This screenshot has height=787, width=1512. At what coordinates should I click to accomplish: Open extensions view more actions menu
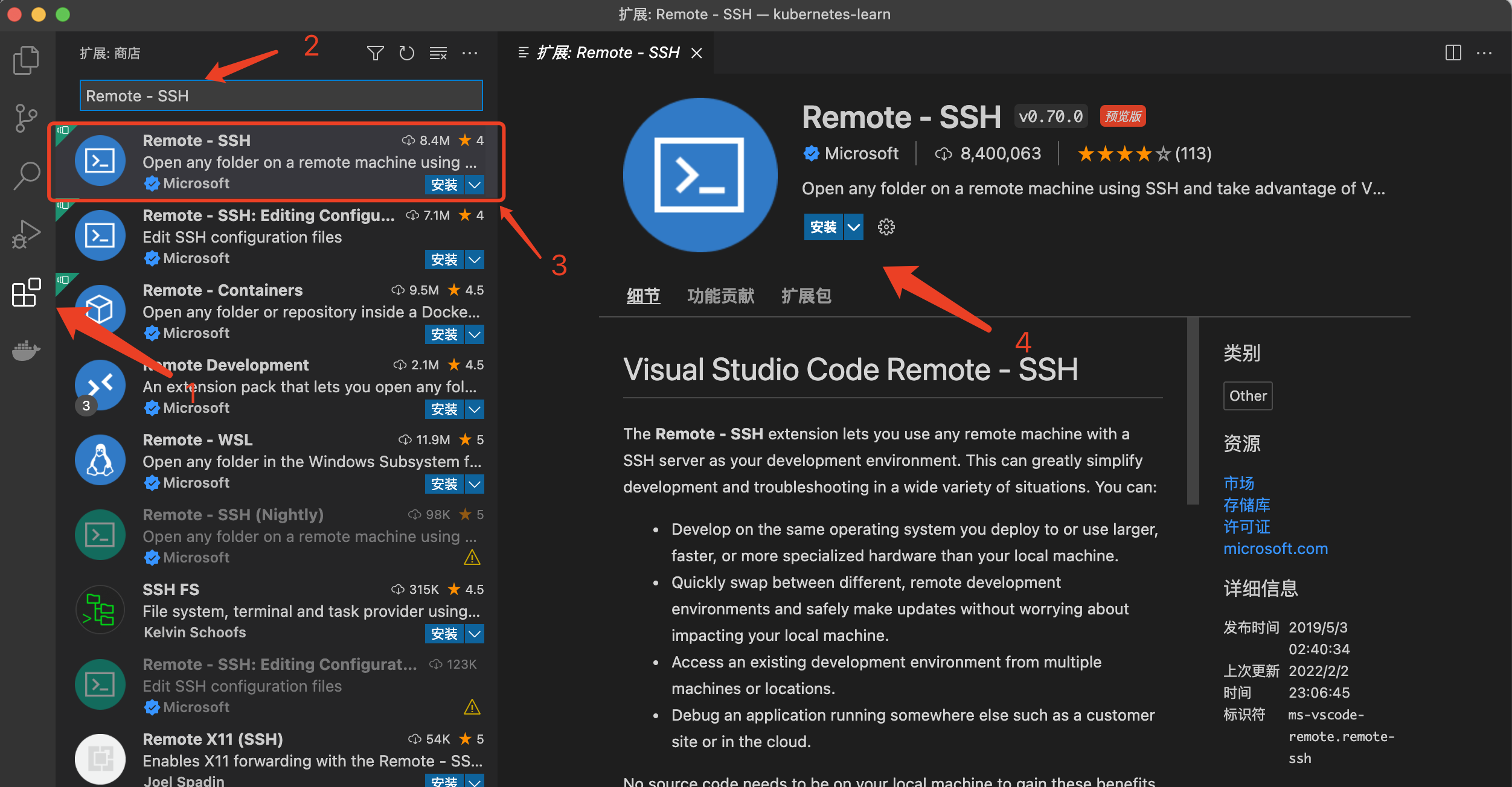click(x=470, y=53)
